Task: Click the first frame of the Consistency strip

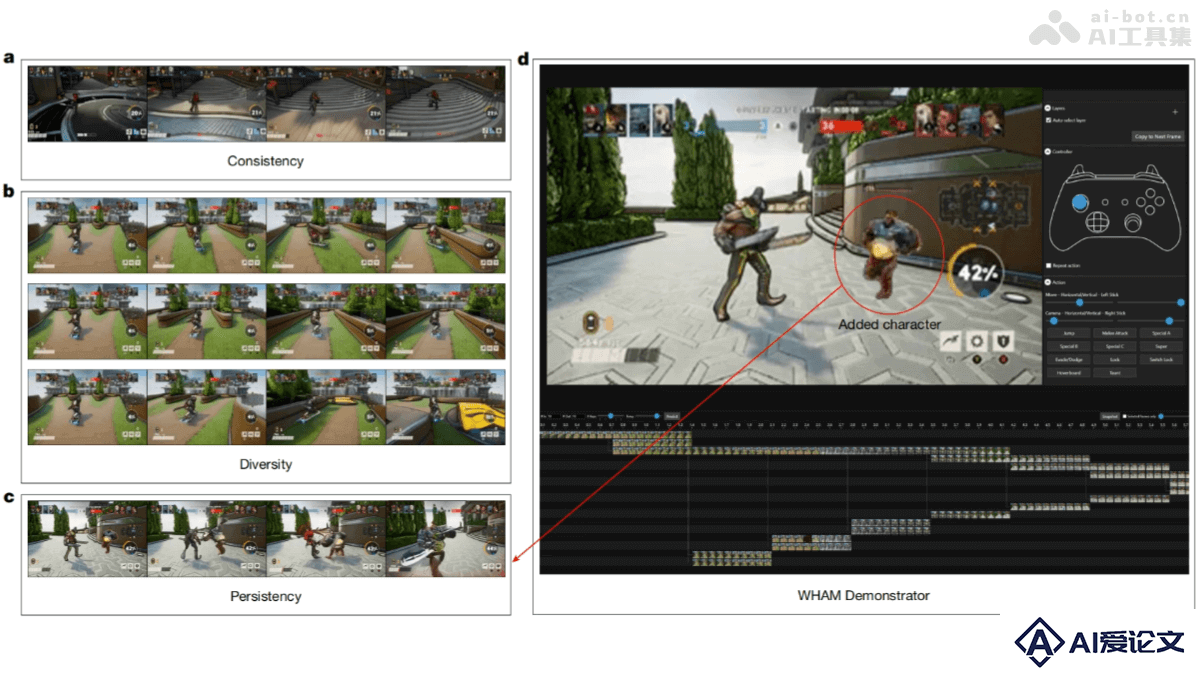Action: coord(88,103)
